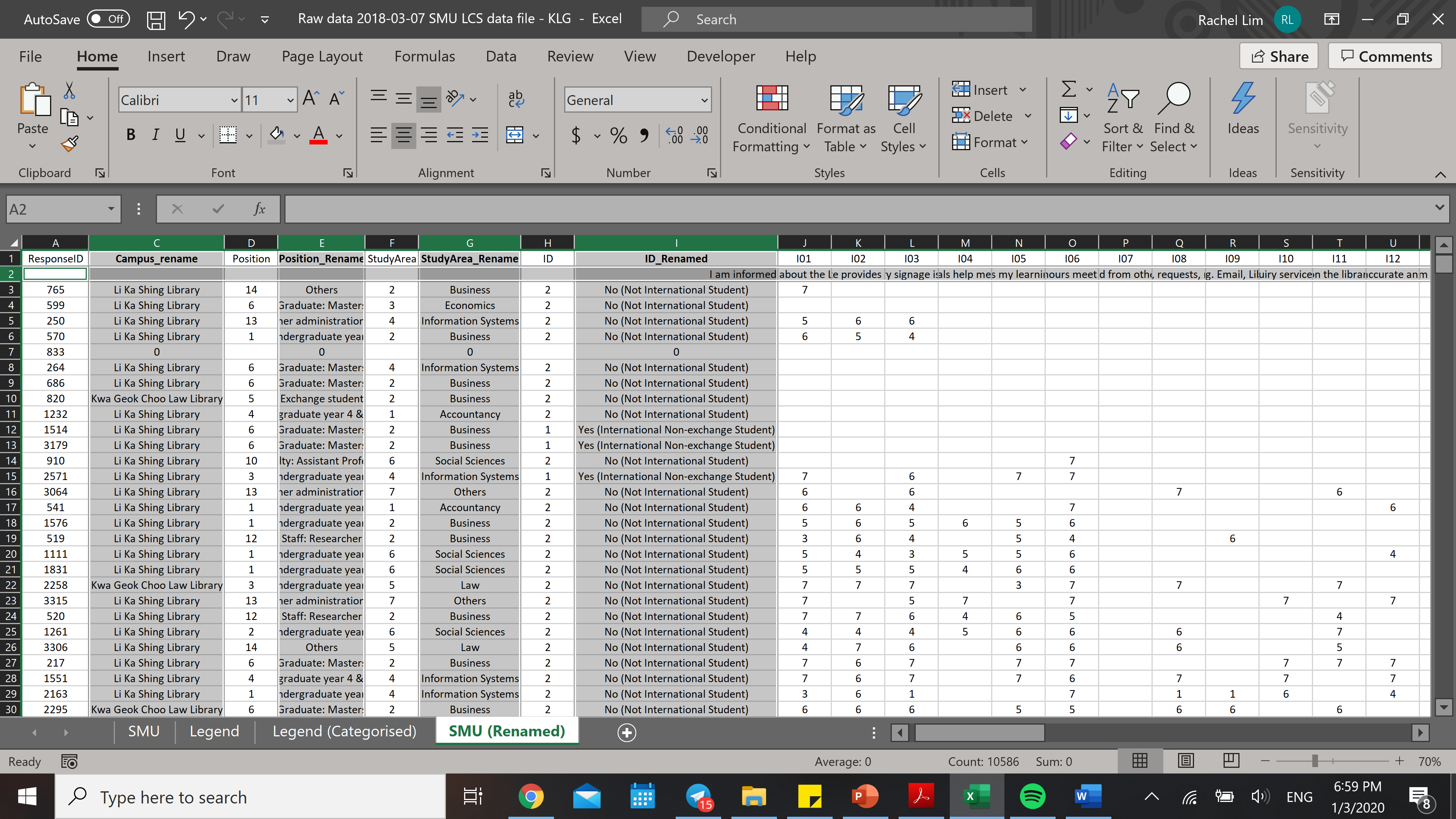Click the Orientation text angle icon

455,98
